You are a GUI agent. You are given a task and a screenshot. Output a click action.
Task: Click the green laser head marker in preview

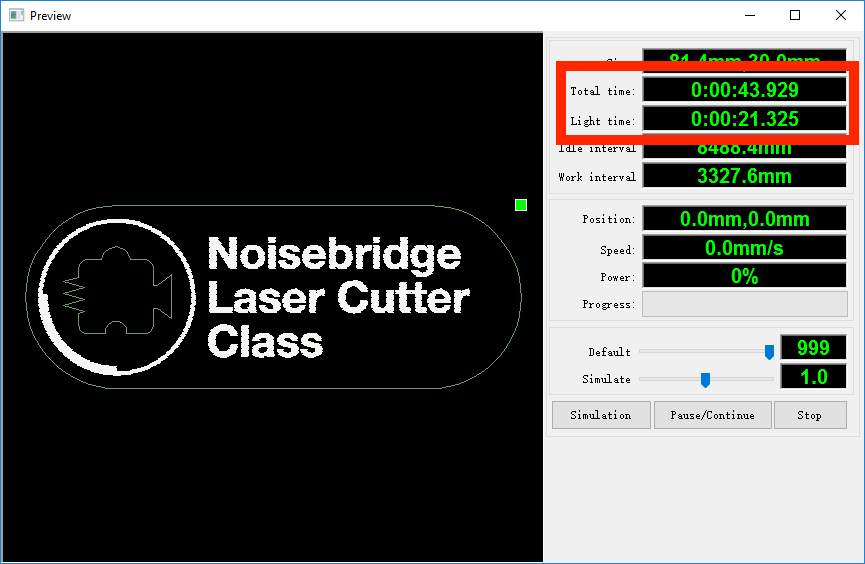coord(520,205)
